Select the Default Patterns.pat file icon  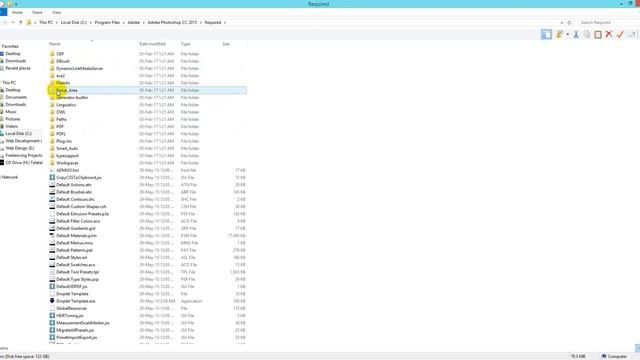click(x=52, y=250)
